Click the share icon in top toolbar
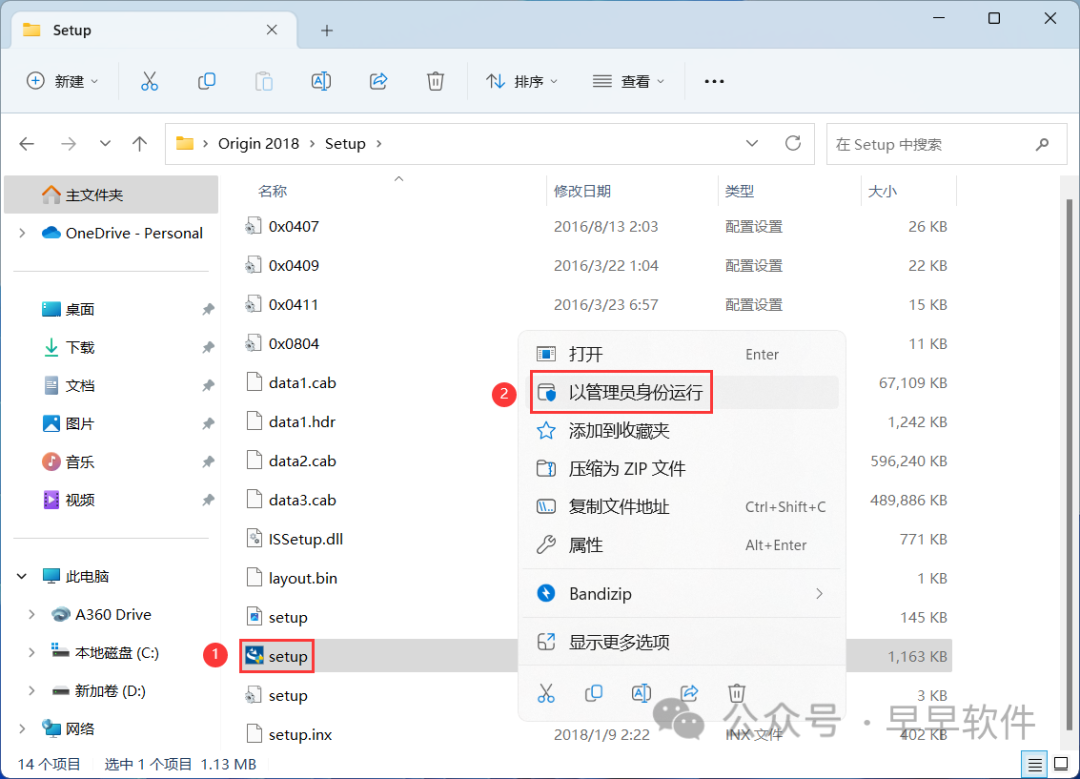This screenshot has width=1080, height=779. [x=378, y=82]
